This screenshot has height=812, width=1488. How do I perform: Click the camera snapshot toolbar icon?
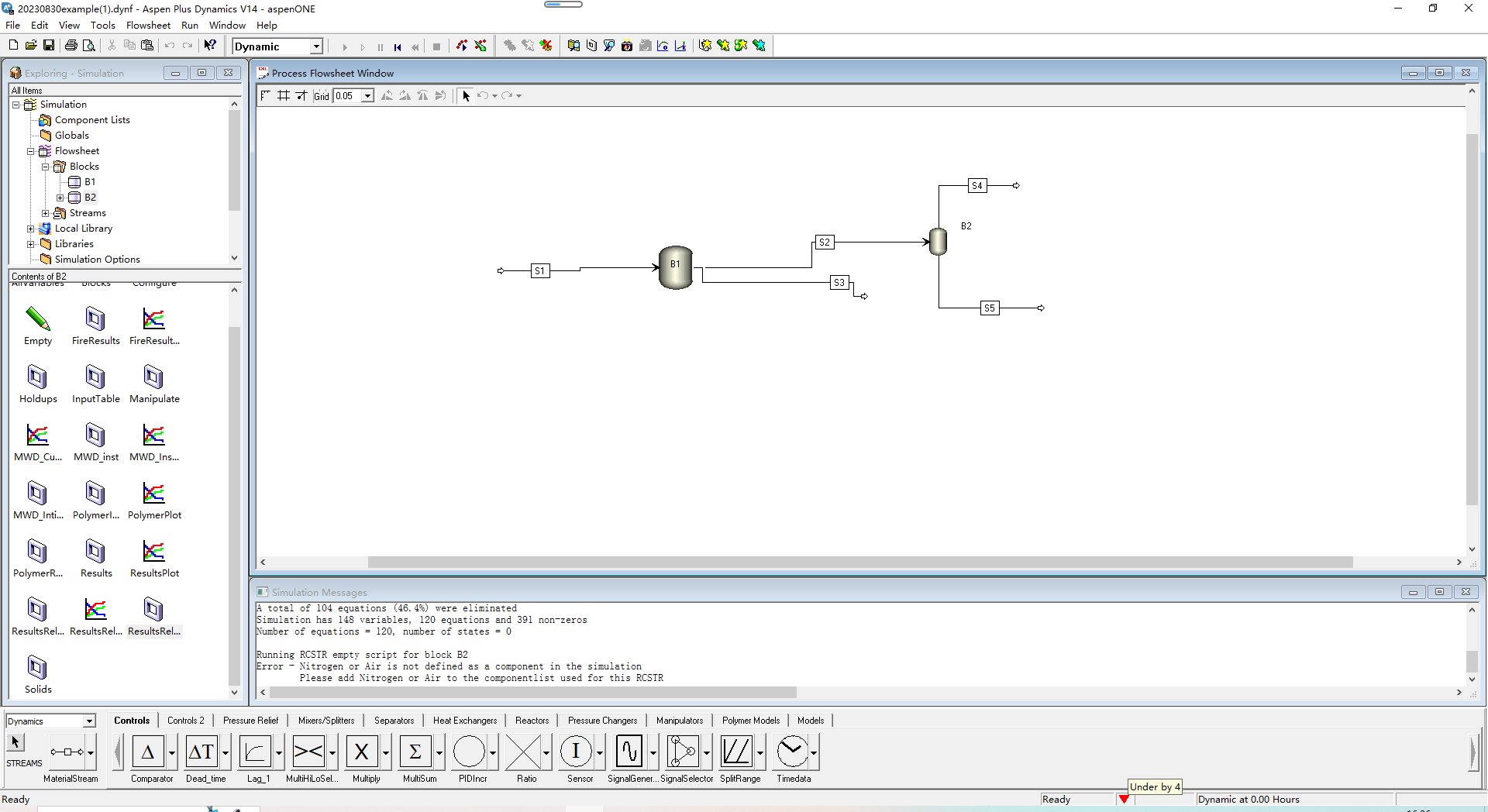[627, 46]
